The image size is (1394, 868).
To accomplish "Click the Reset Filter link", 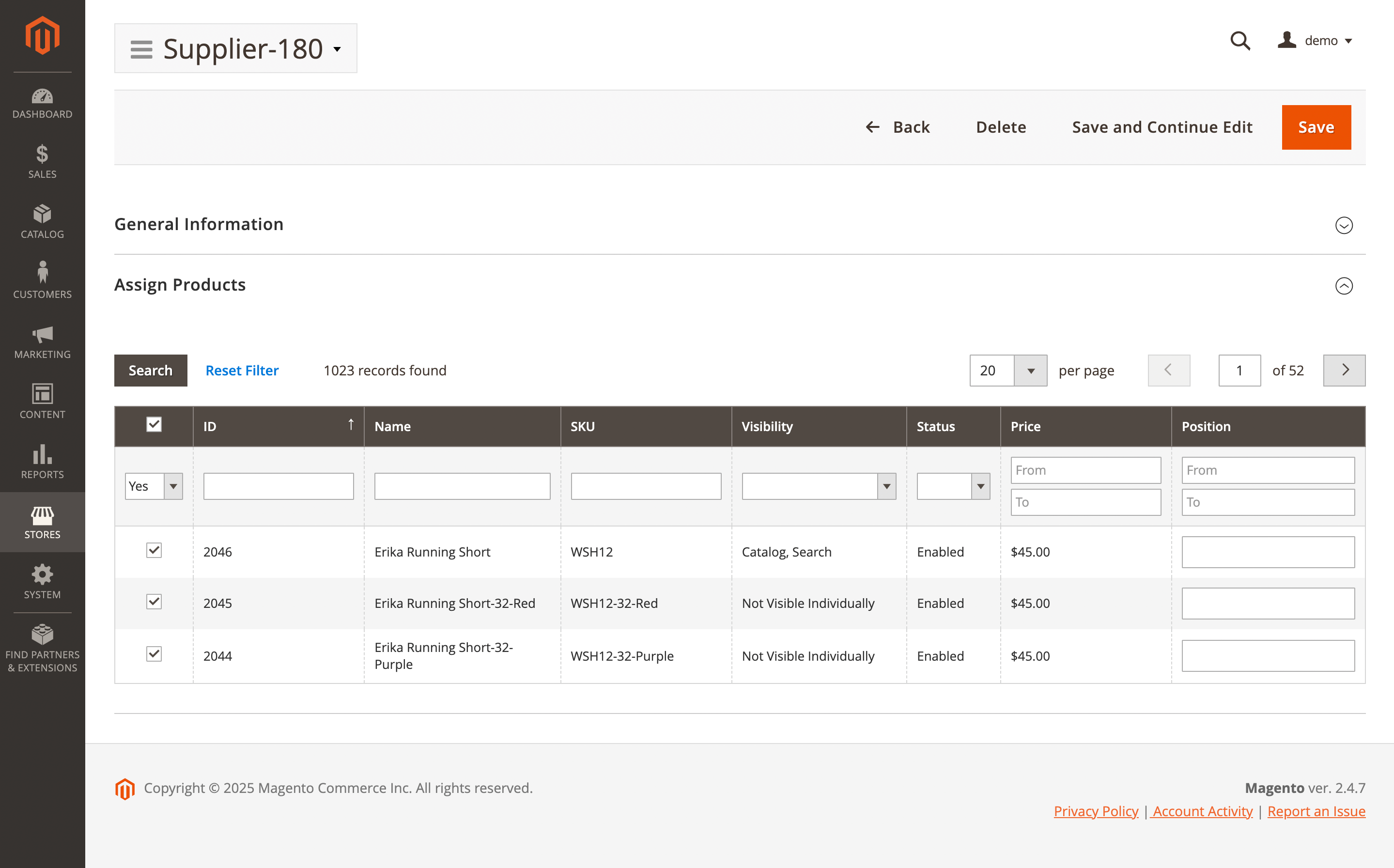I will pyautogui.click(x=242, y=370).
